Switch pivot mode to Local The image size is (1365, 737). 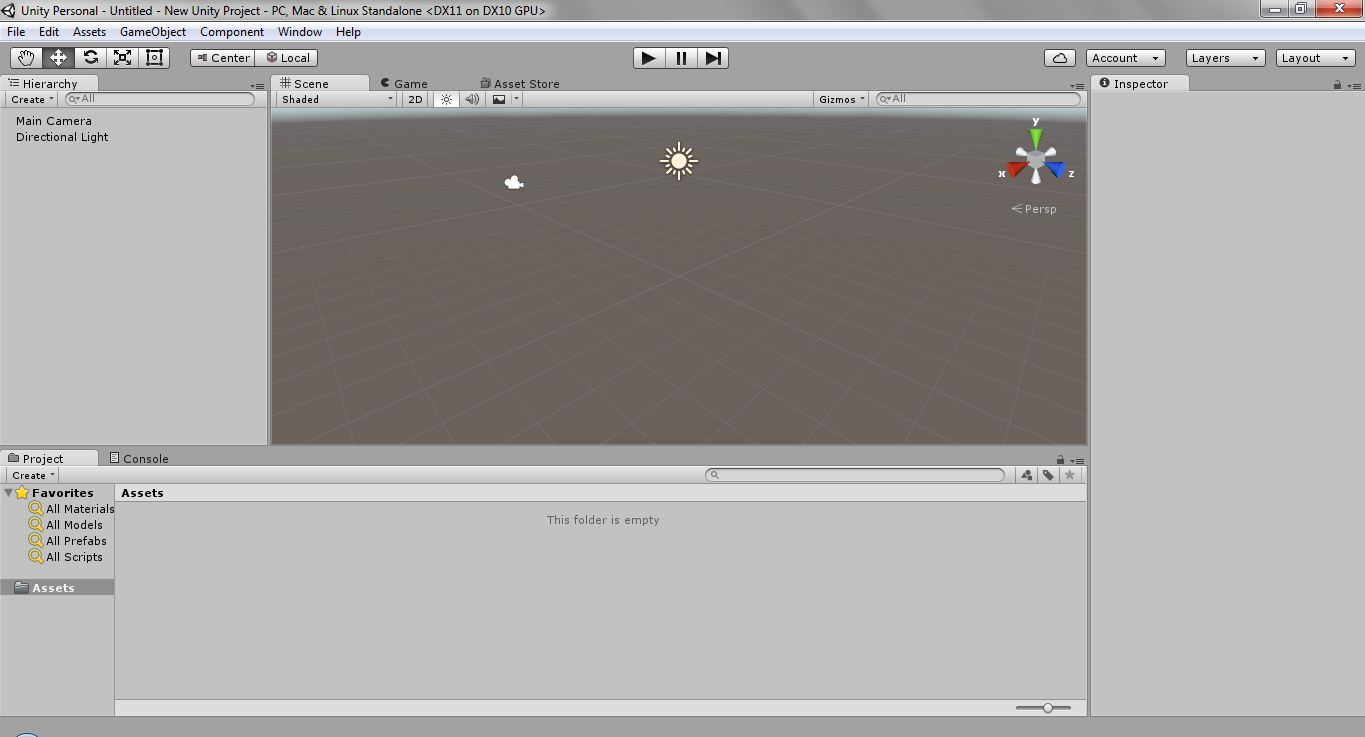287,57
